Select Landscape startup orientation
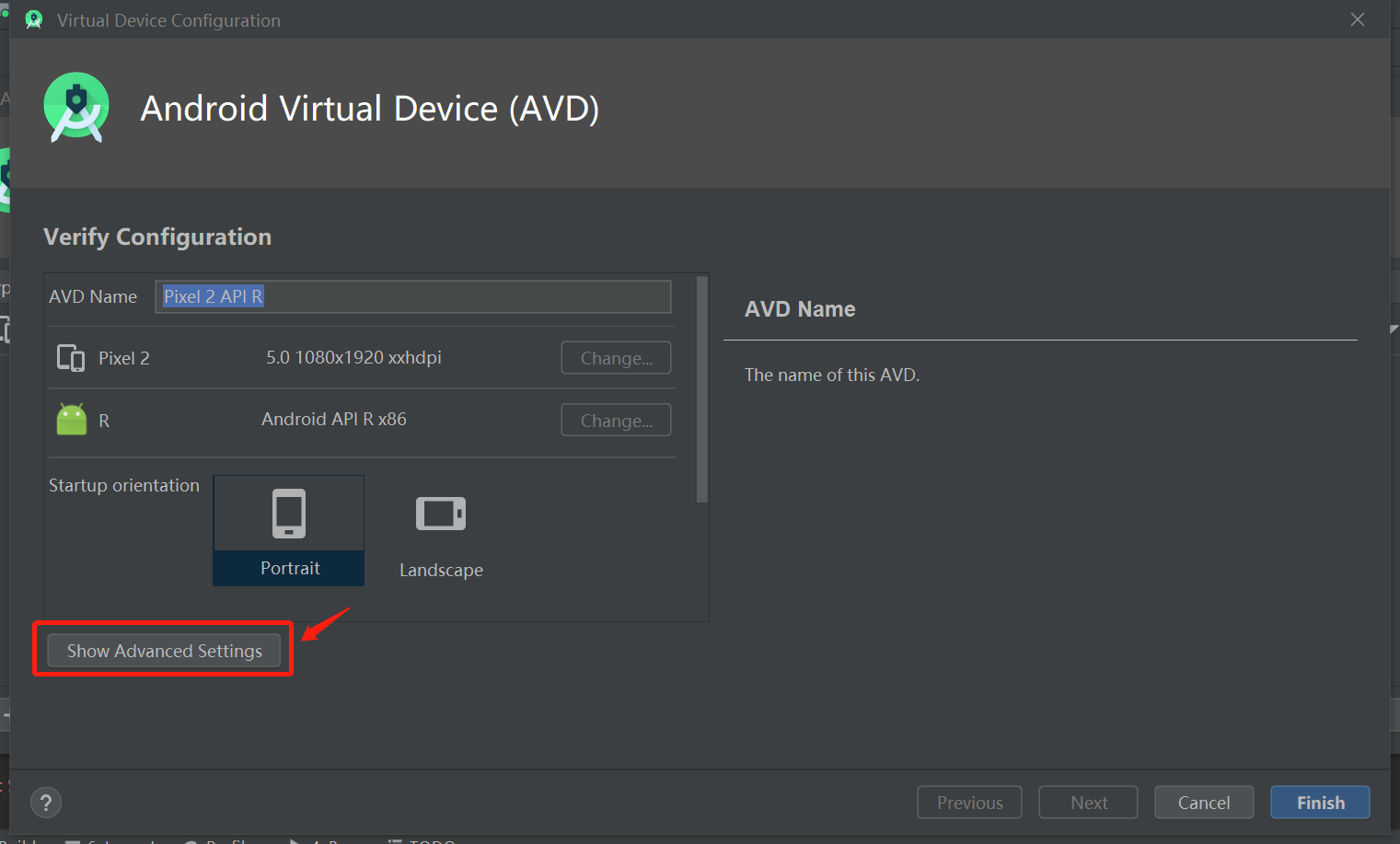The width and height of the screenshot is (1400, 844). (x=441, y=532)
